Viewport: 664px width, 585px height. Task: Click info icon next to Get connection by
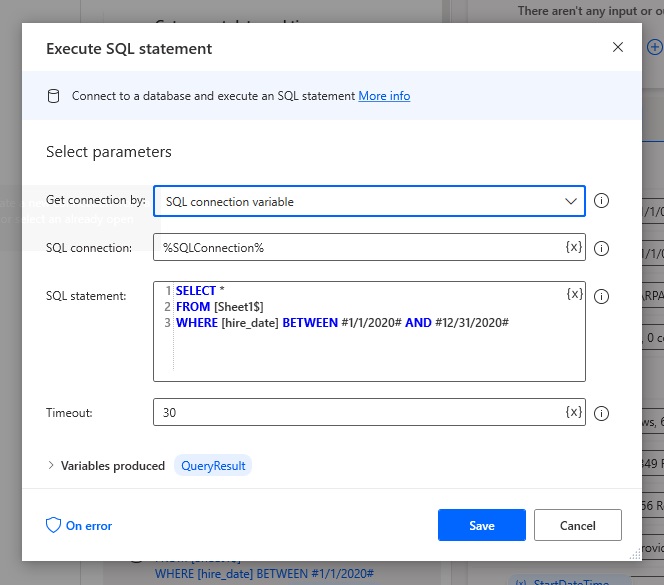(x=601, y=200)
